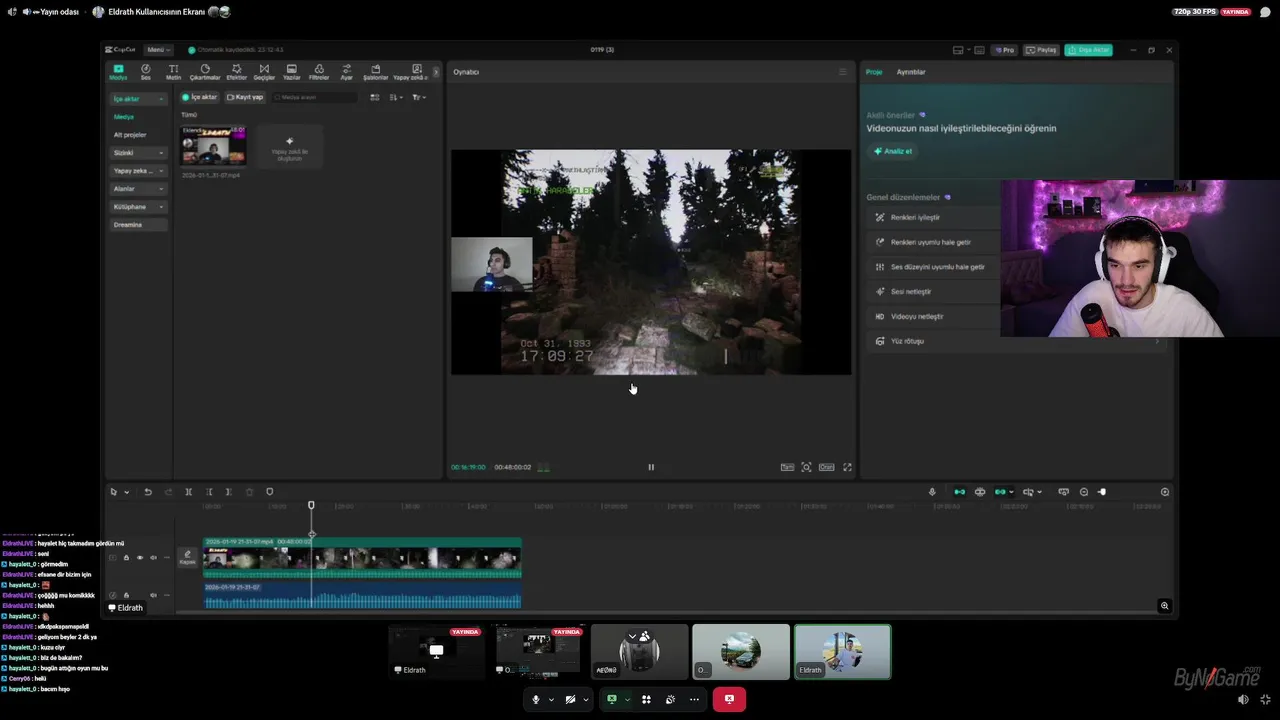Click the timeline microphone record icon
The image size is (1280, 720).
932,492
